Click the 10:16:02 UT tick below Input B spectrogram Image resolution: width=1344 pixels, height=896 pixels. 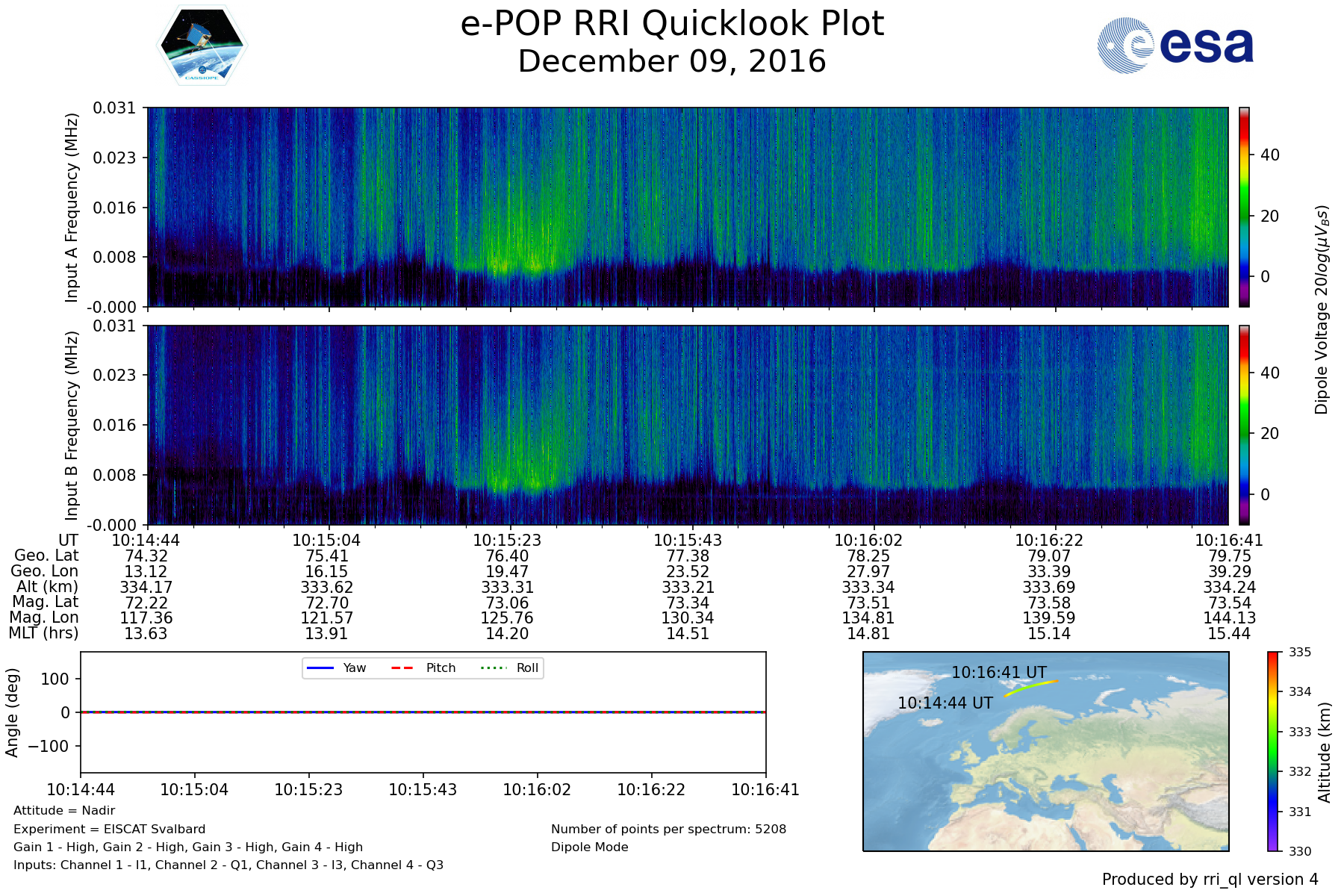pos(868,540)
